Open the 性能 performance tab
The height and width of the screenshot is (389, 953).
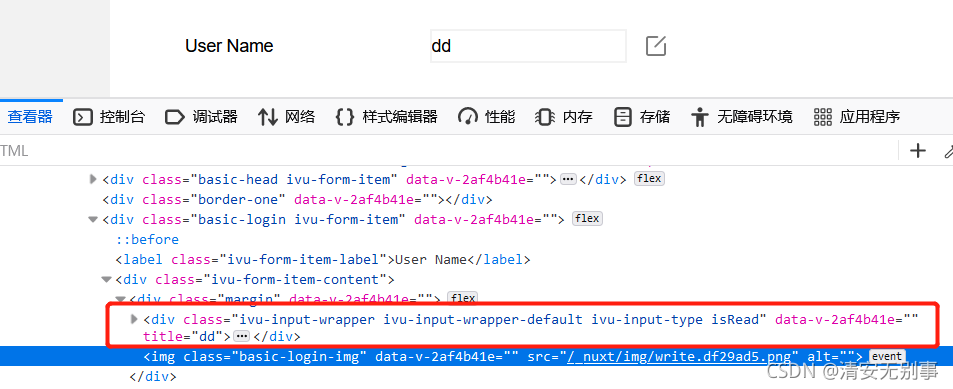click(x=486, y=117)
